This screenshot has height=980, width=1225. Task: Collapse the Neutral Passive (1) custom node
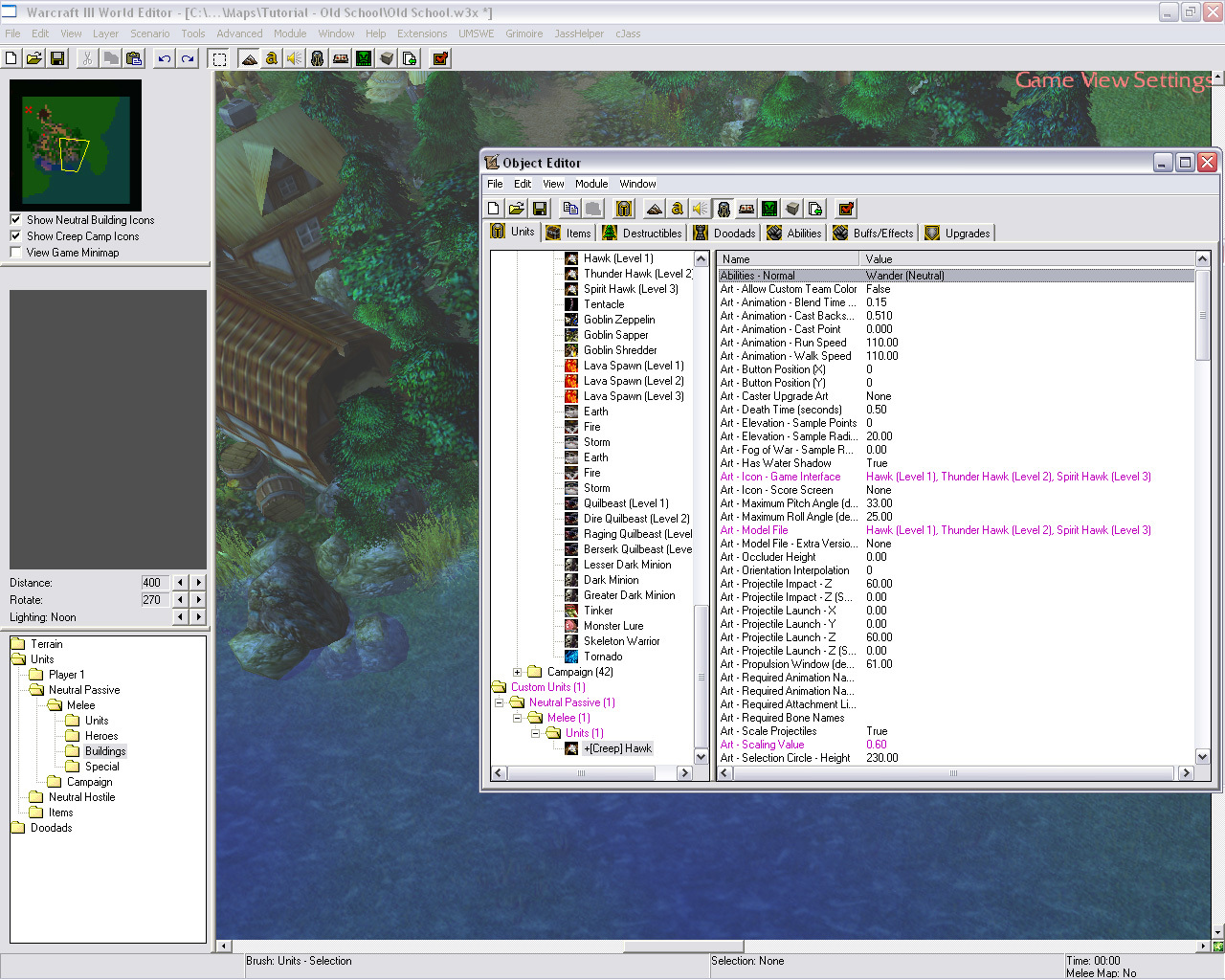(499, 702)
